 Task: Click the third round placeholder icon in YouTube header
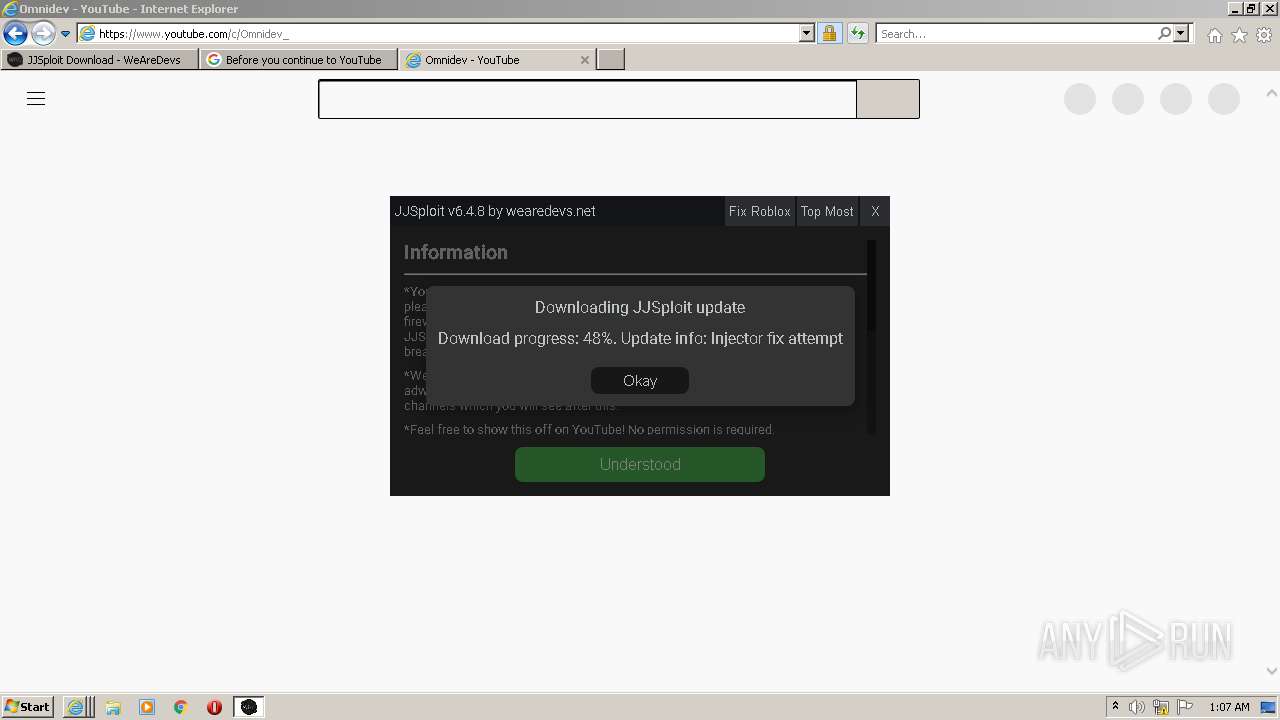(1176, 99)
